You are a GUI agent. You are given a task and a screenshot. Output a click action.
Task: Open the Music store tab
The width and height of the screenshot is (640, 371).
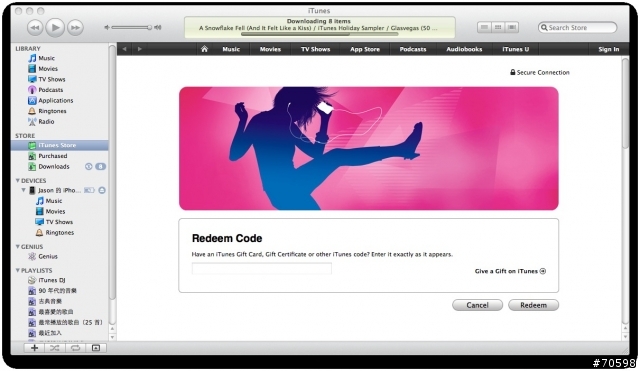click(x=231, y=49)
